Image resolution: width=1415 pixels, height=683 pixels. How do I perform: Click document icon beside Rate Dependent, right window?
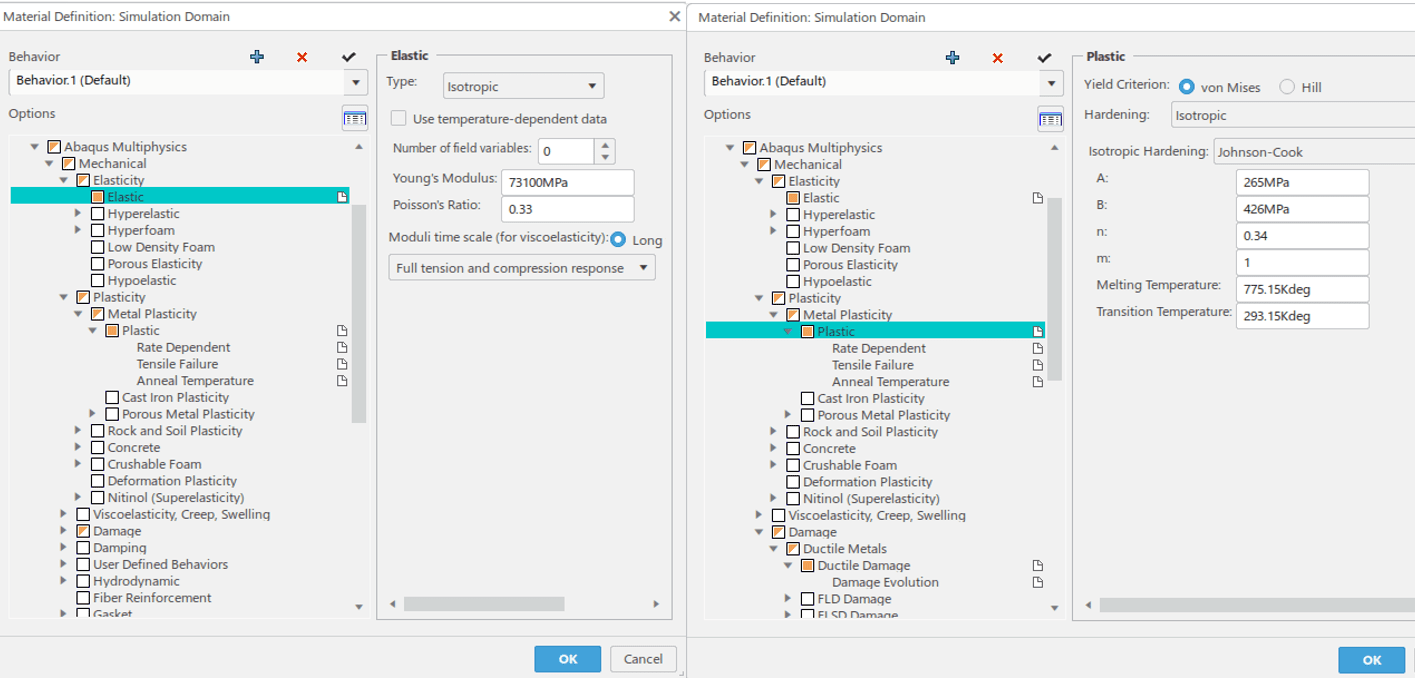[x=1037, y=348]
